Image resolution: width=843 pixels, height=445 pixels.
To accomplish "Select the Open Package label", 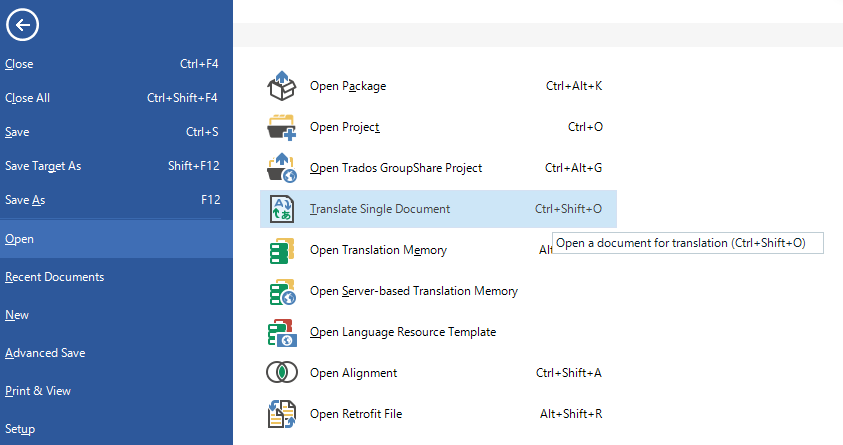I will [x=348, y=86].
